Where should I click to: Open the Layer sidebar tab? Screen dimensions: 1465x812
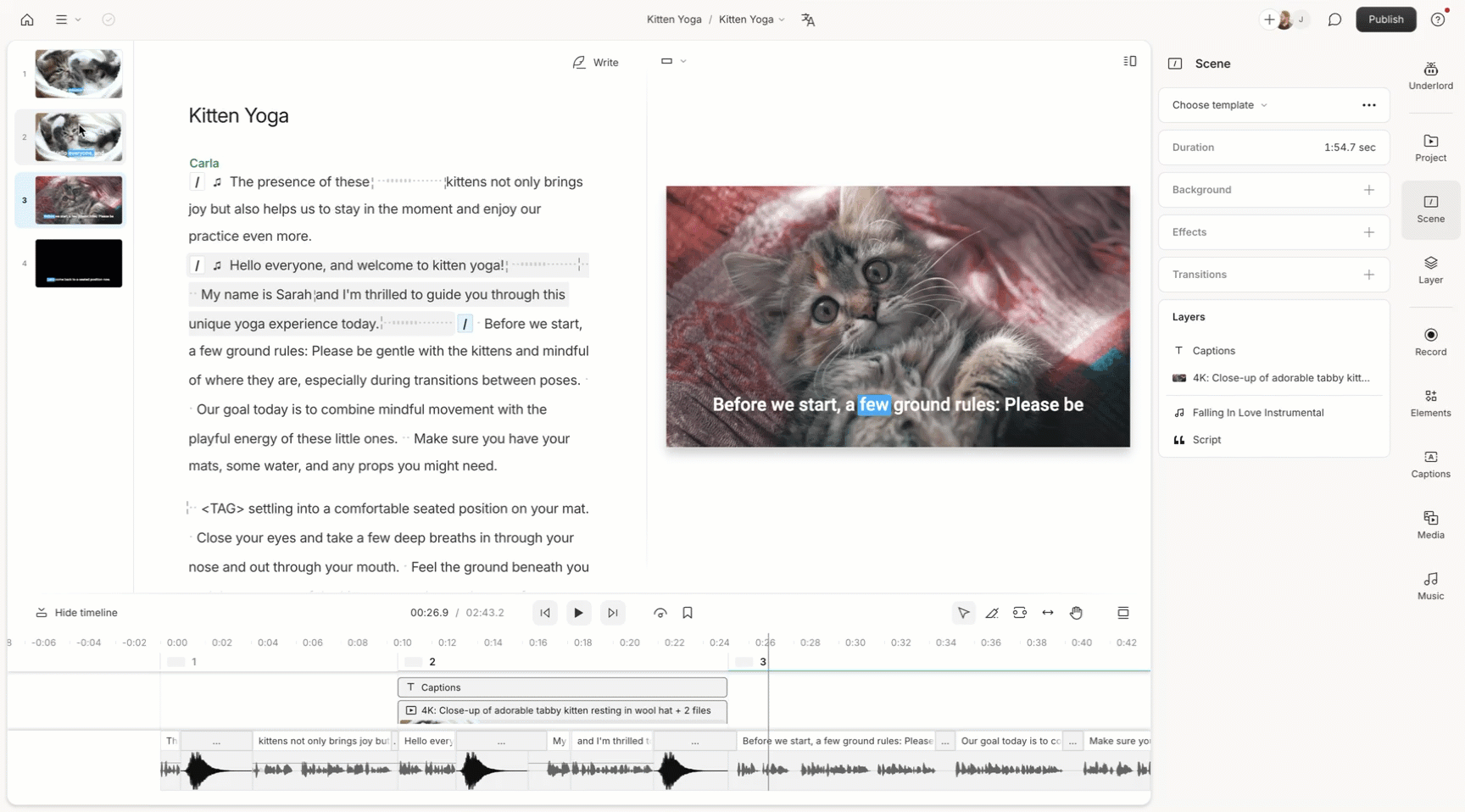(x=1430, y=270)
